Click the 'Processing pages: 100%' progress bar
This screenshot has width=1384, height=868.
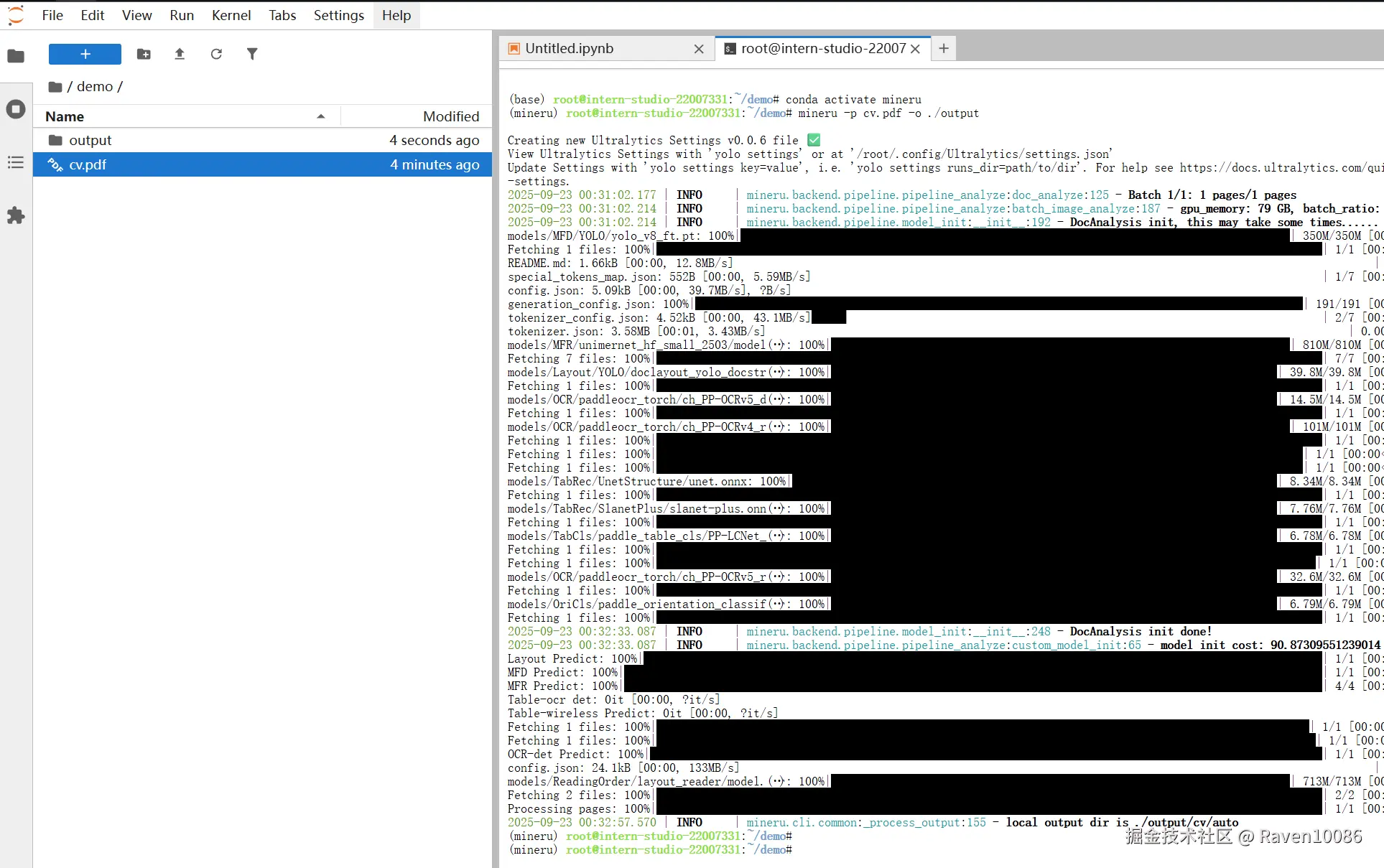point(989,809)
